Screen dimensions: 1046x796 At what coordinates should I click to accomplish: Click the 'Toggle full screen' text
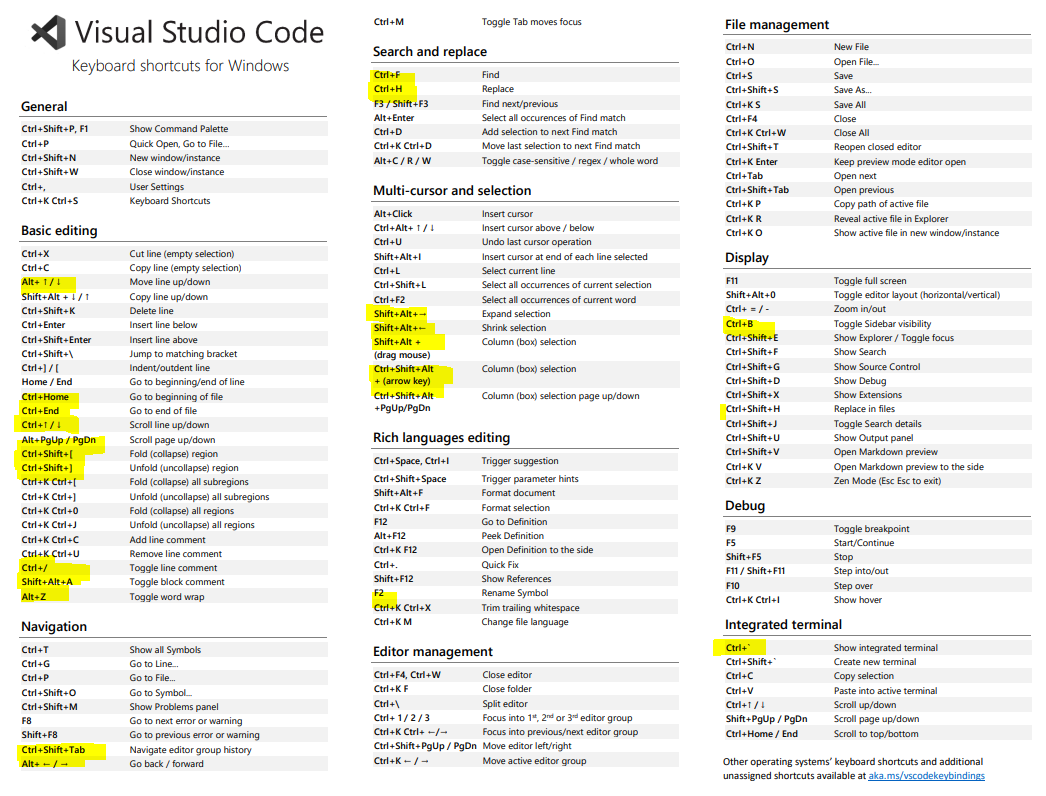point(870,281)
